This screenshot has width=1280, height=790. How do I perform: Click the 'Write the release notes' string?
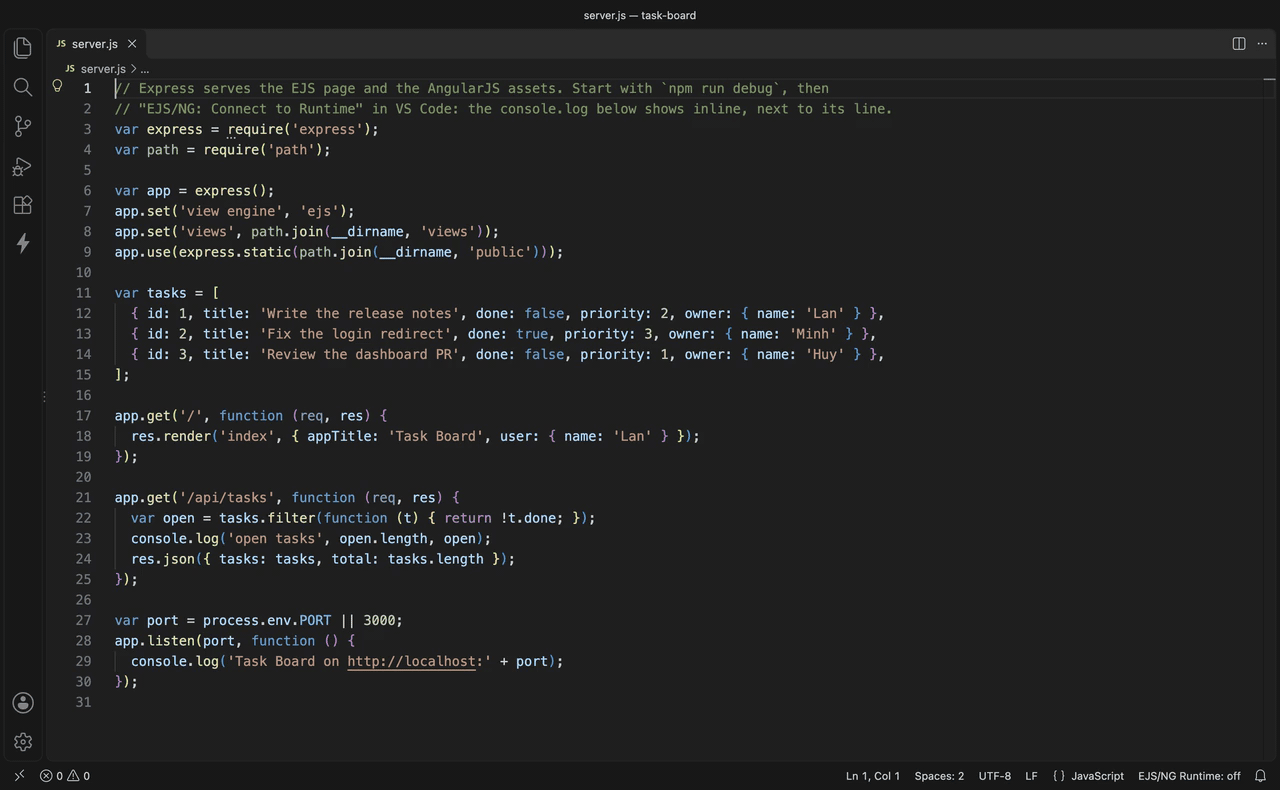click(x=359, y=313)
